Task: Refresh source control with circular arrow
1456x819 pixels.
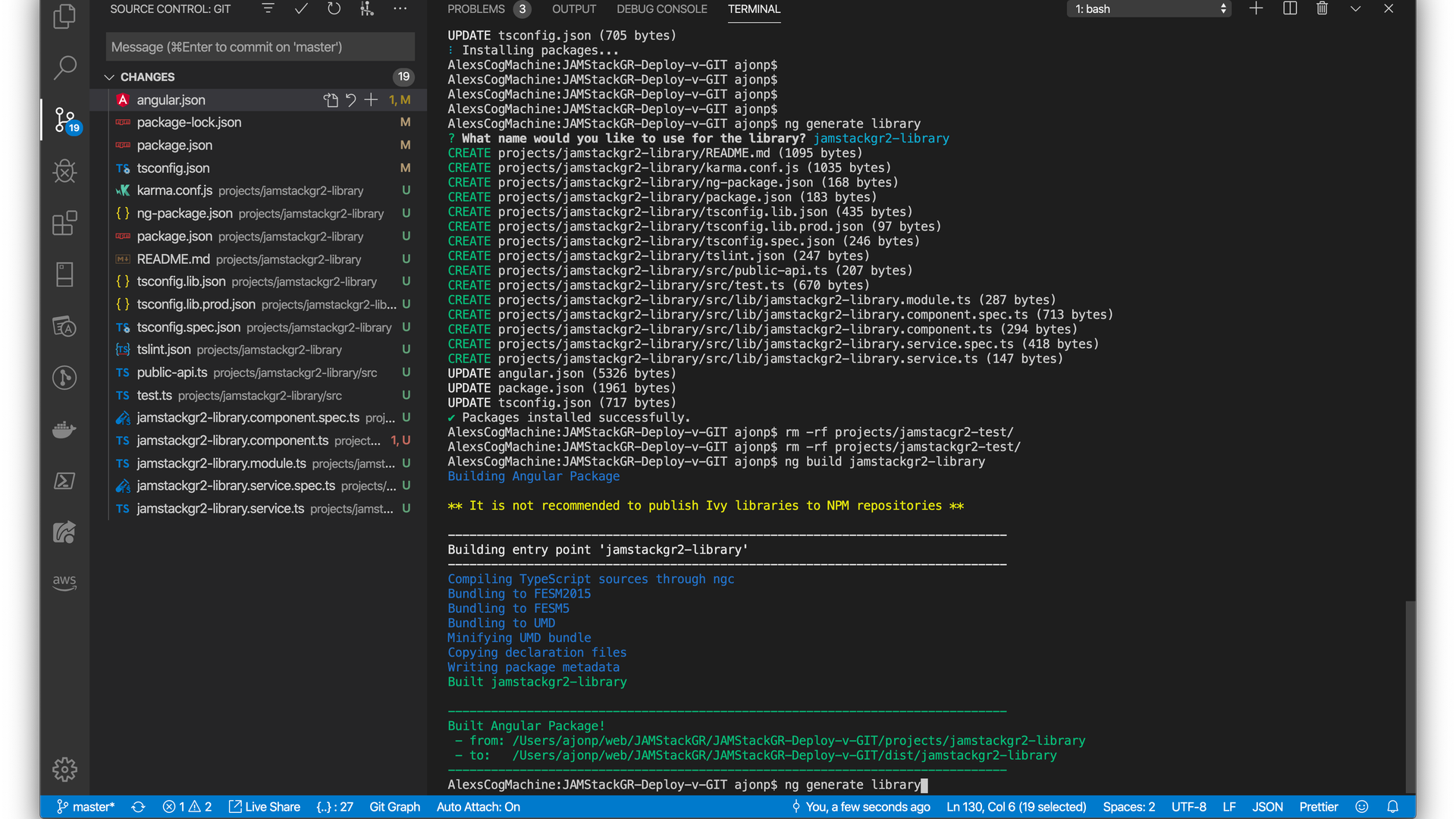Action: click(x=334, y=9)
